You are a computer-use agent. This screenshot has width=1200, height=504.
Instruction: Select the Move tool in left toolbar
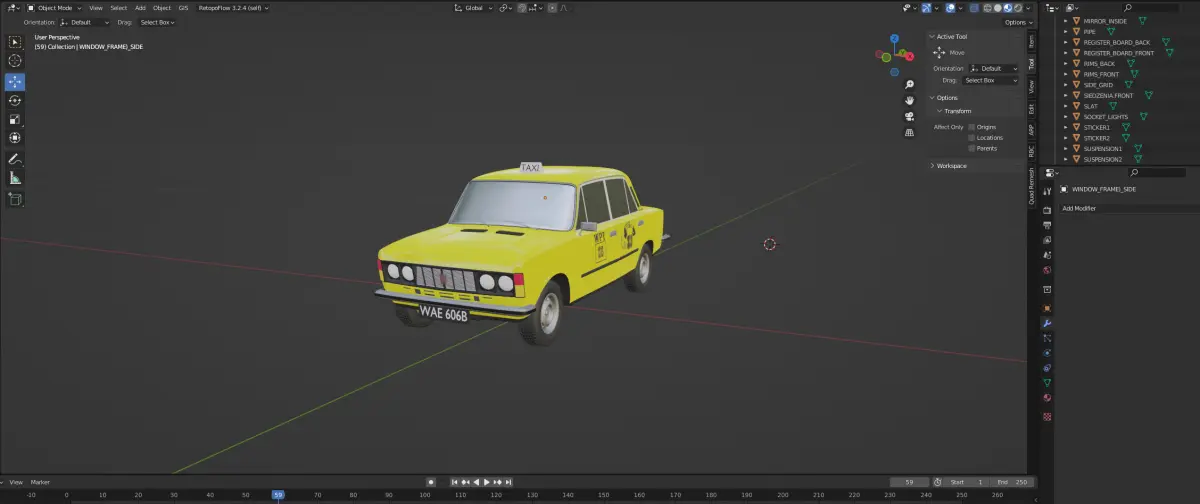coord(15,82)
